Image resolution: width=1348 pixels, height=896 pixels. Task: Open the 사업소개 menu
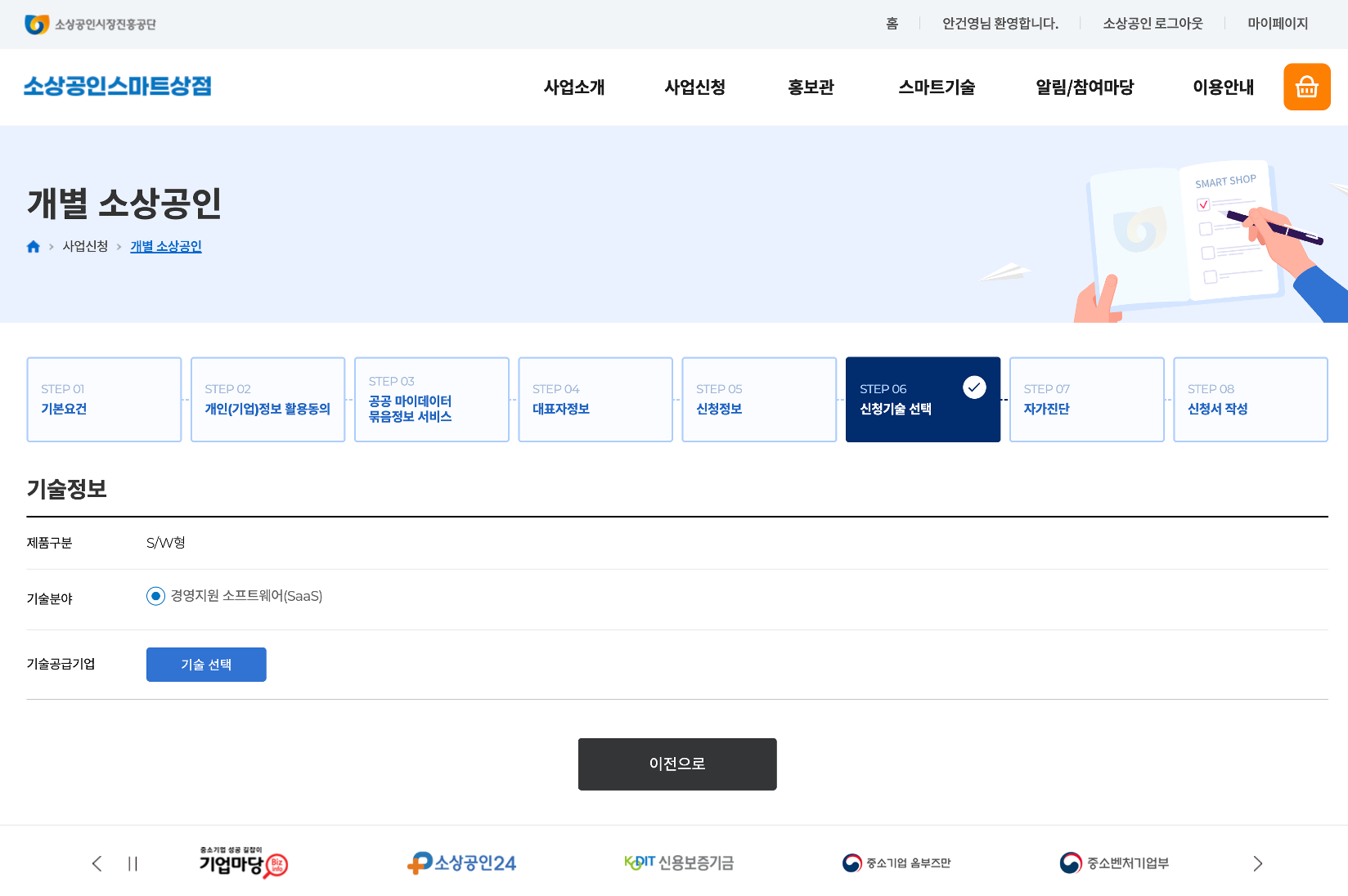(574, 87)
